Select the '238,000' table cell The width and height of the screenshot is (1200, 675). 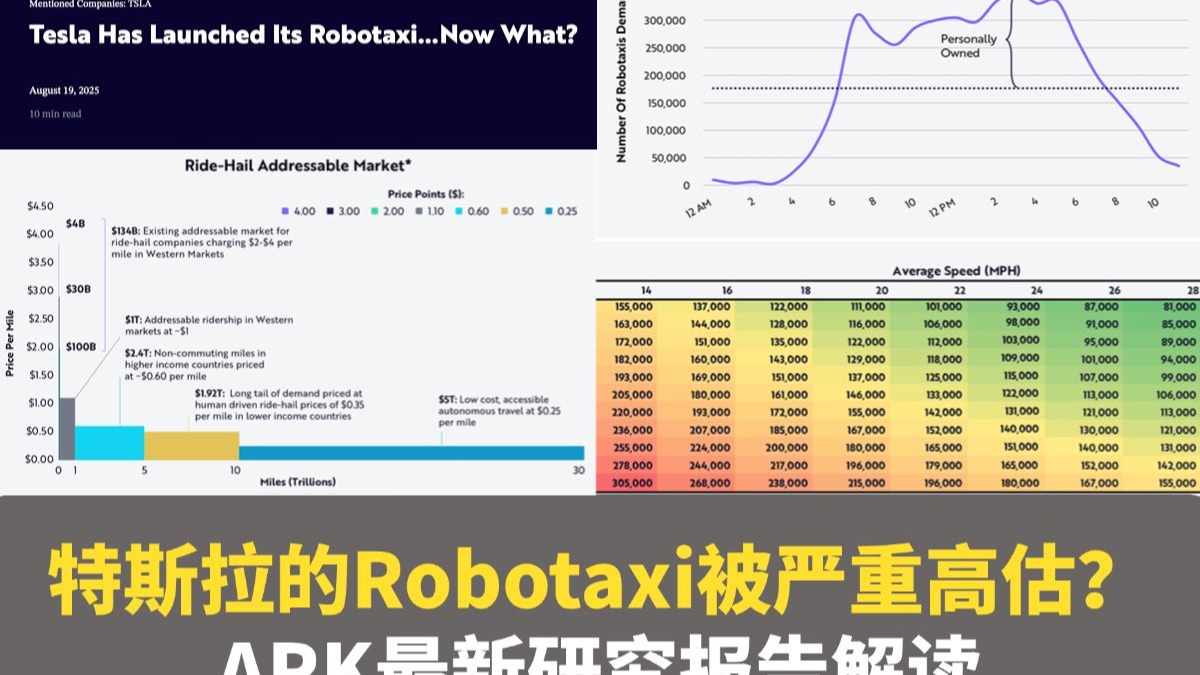click(787, 483)
